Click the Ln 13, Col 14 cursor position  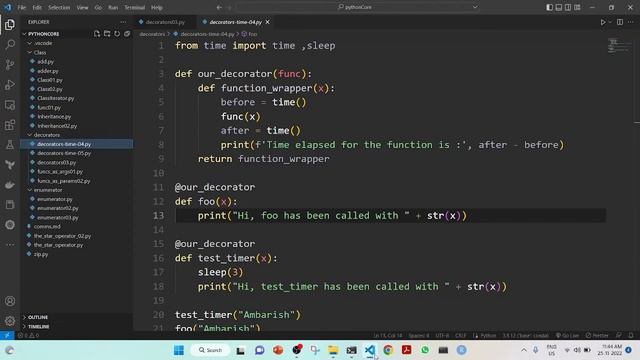(x=387, y=336)
